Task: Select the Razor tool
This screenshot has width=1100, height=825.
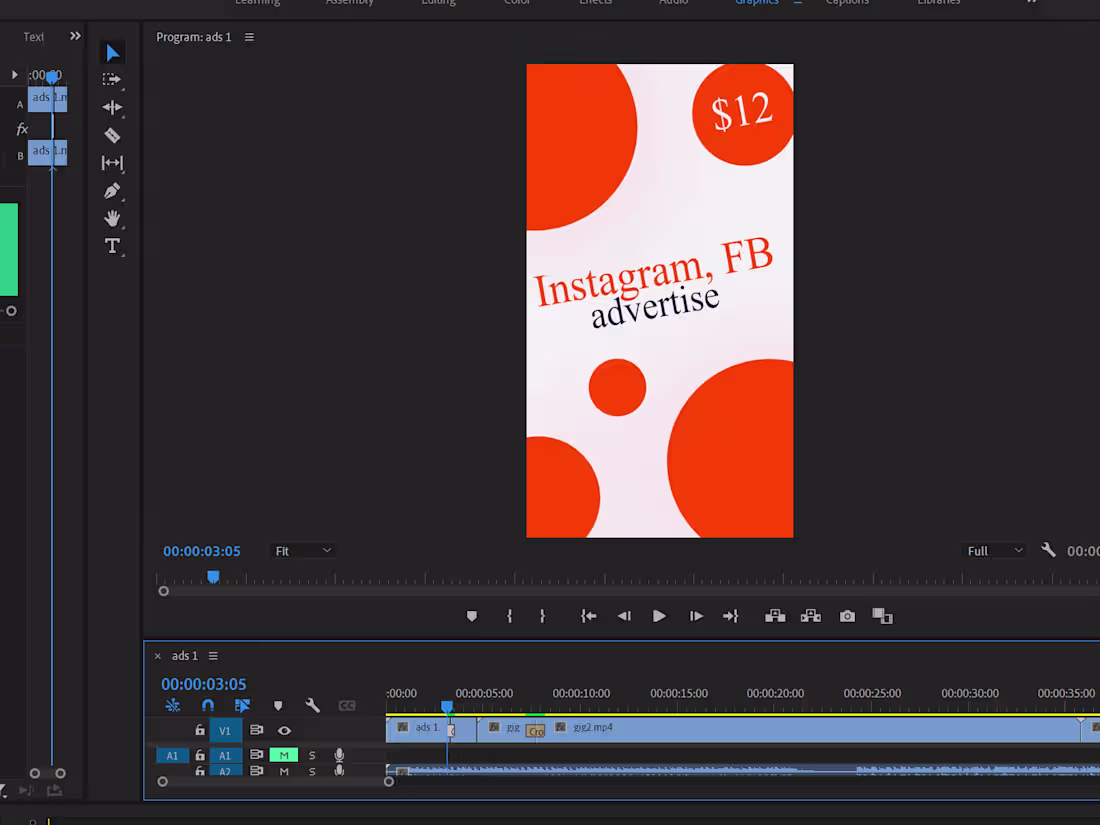Action: (113, 135)
